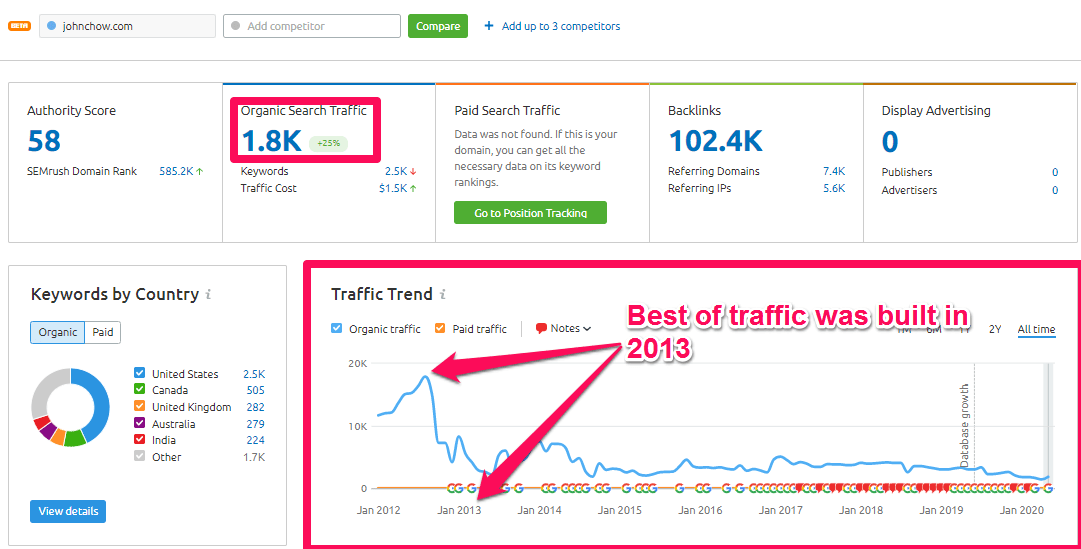Click the Keywords by Country info icon
Image resolution: width=1081 pixels, height=549 pixels.
[x=208, y=295]
